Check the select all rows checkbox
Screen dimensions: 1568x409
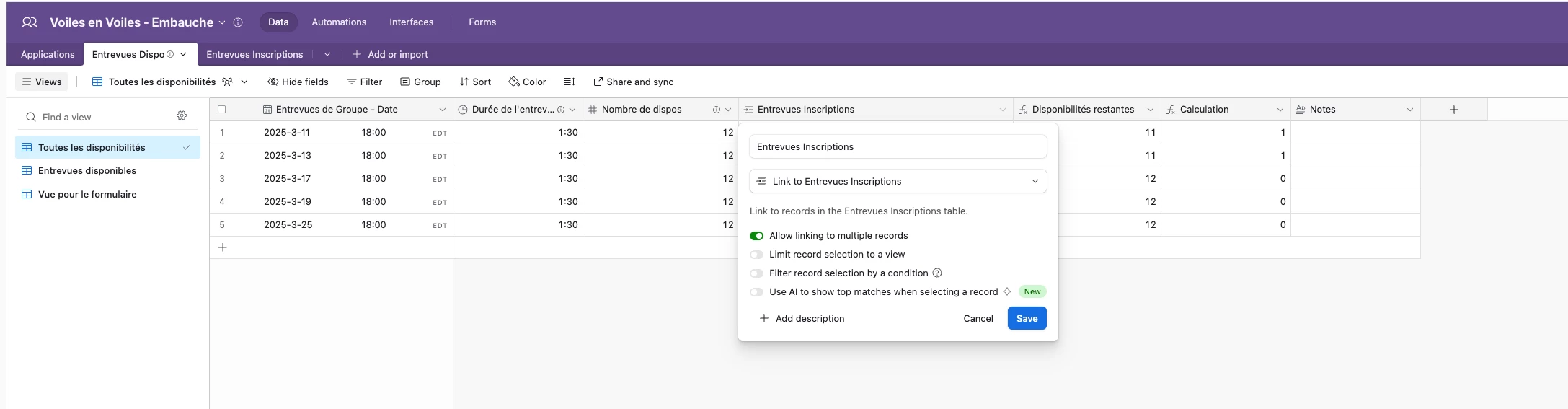coord(222,110)
